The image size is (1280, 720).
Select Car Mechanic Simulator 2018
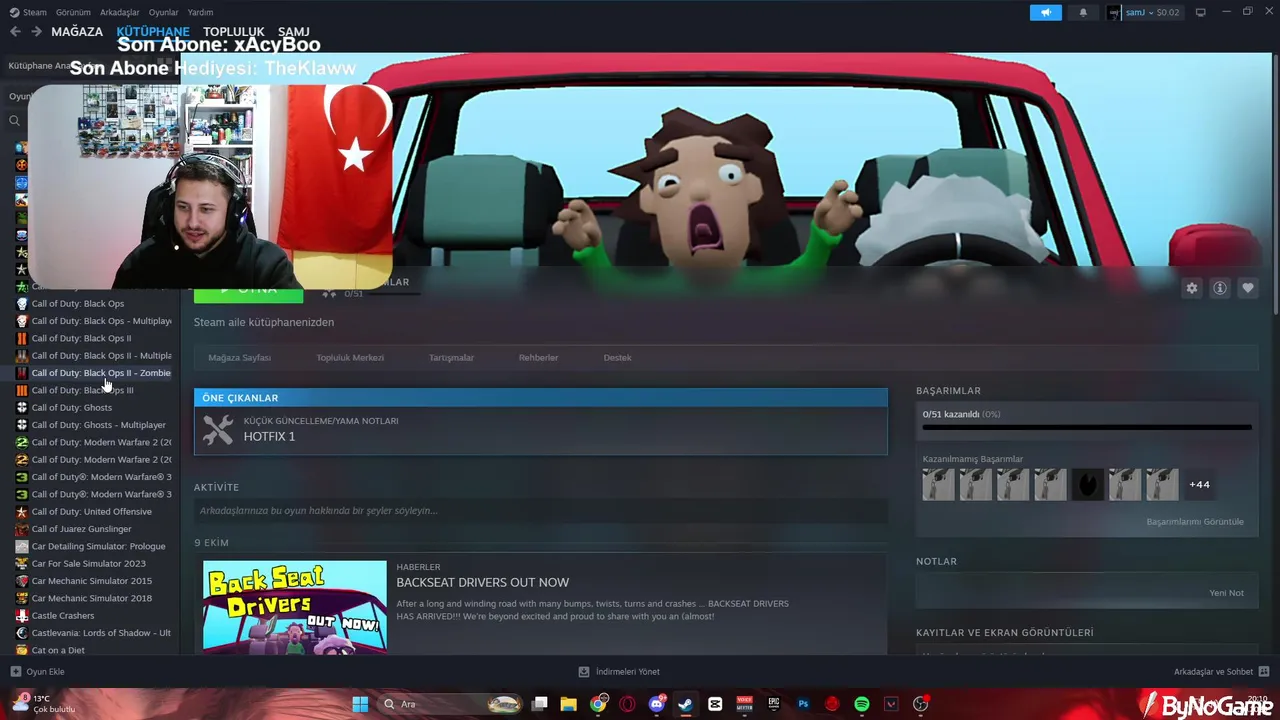click(92, 598)
